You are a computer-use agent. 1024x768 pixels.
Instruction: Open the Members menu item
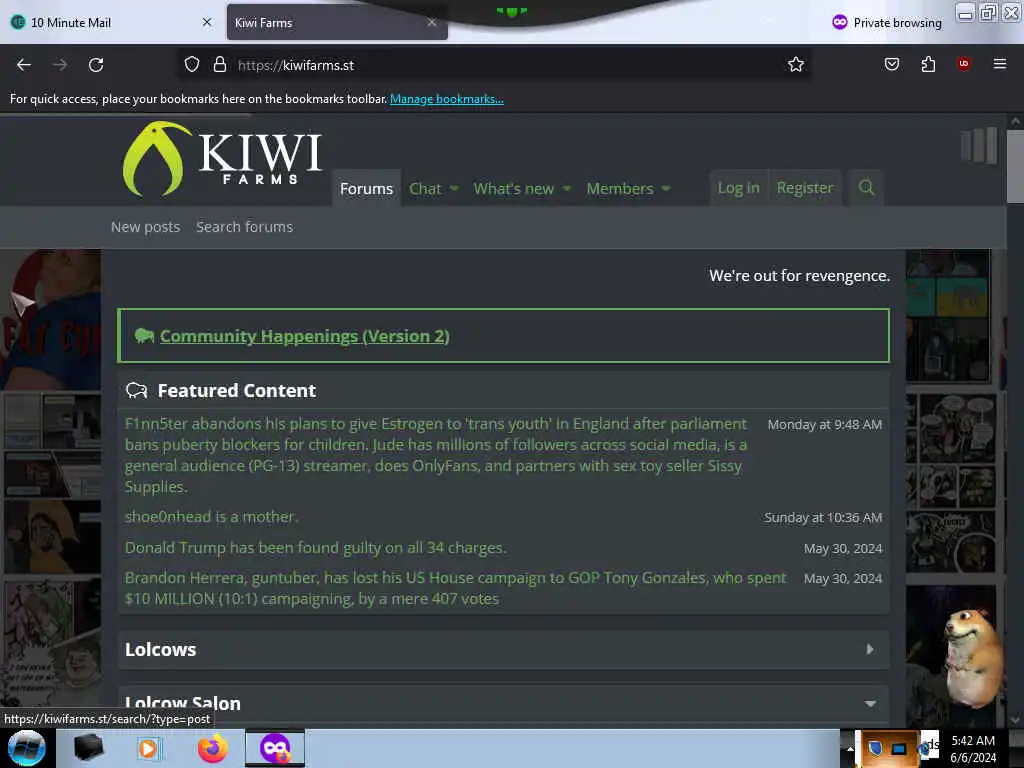point(620,188)
